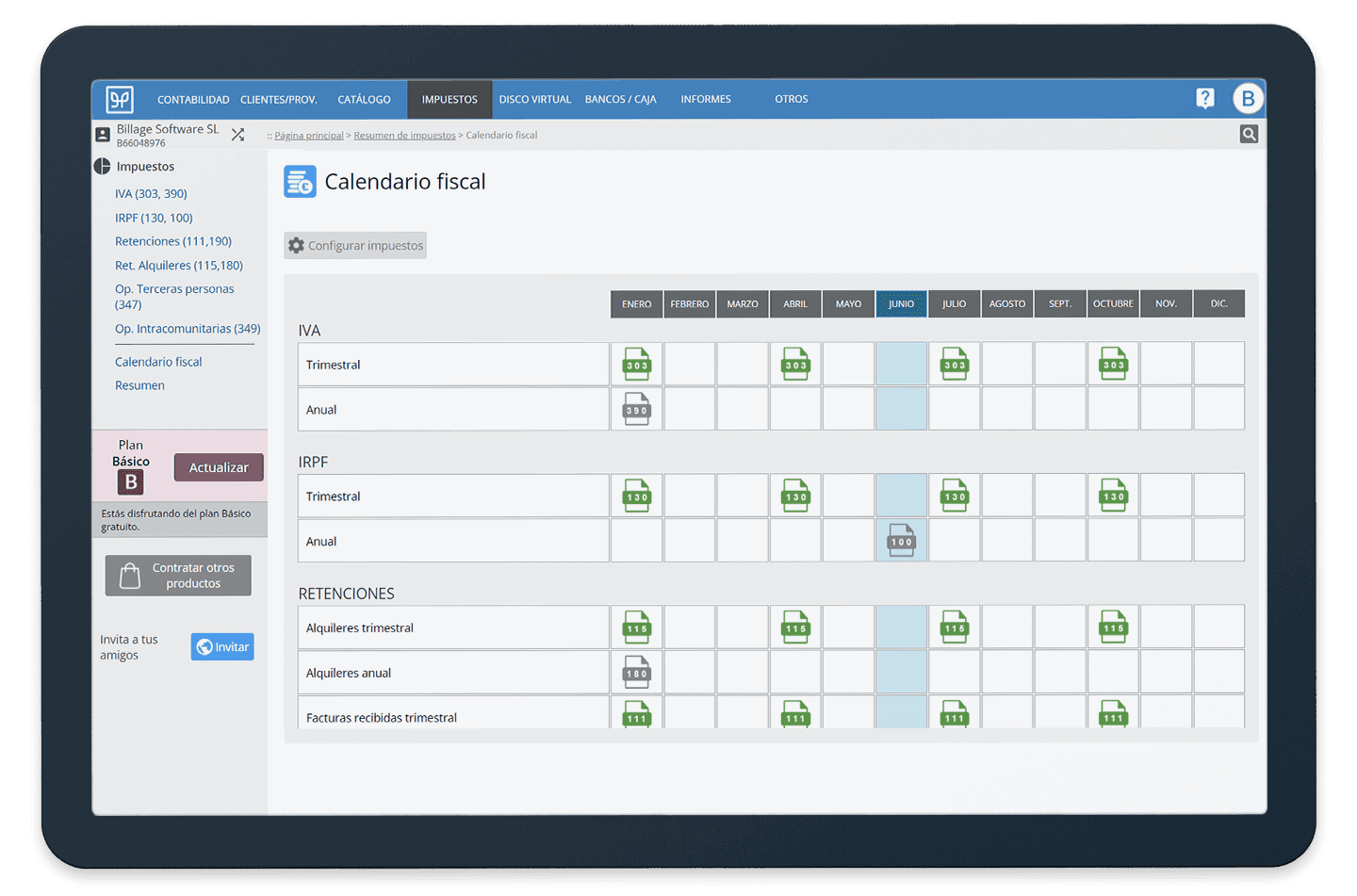Open the 390 annual IVA document in Enero
1357x896 pixels.
tap(637, 410)
